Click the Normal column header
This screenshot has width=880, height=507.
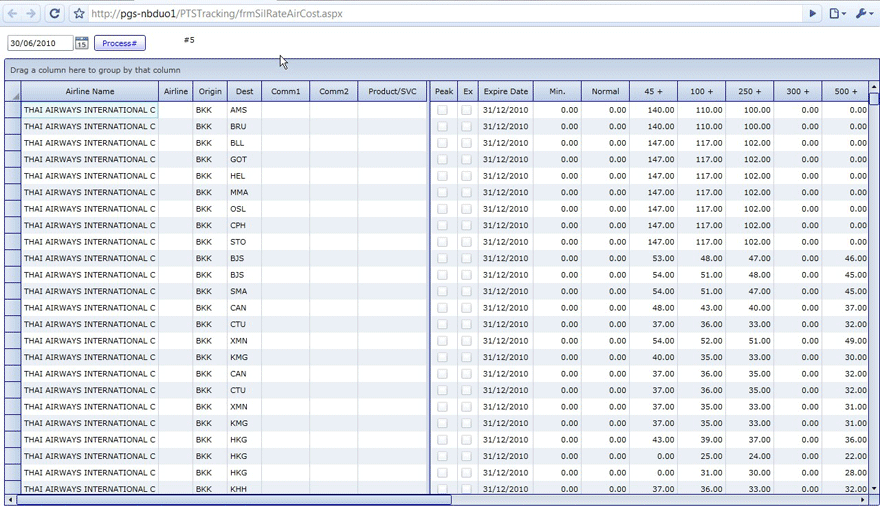click(x=606, y=91)
